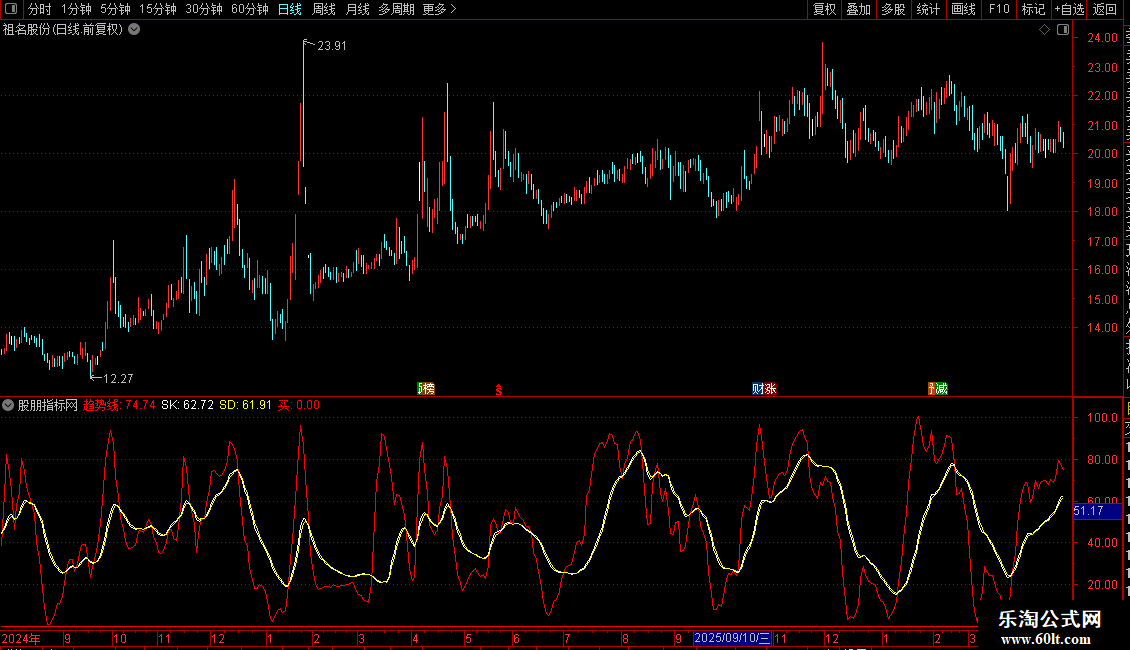1130x650 pixels.
Task: Add stock via +自选 button
Action: point(1069,9)
